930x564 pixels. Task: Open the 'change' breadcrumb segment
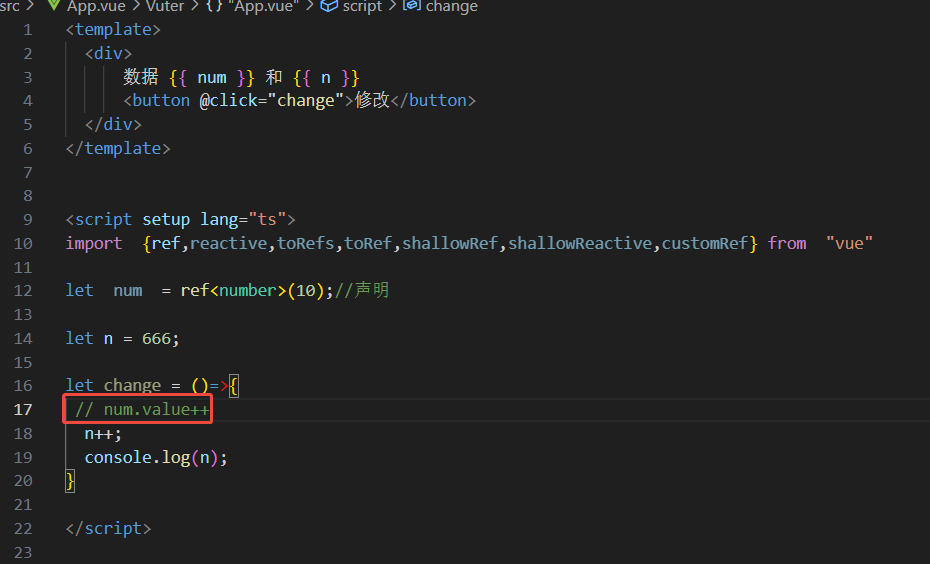[x=451, y=7]
